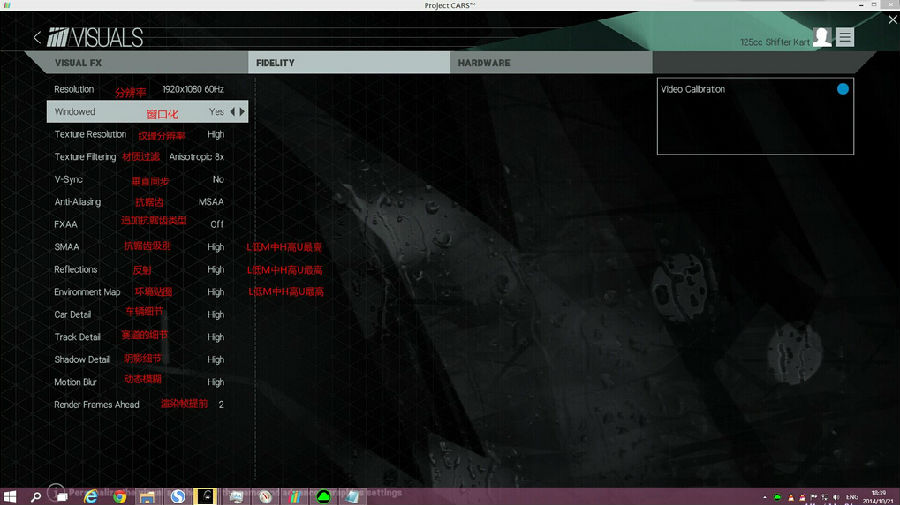Launch Google Chrome from the taskbar

pos(119,496)
